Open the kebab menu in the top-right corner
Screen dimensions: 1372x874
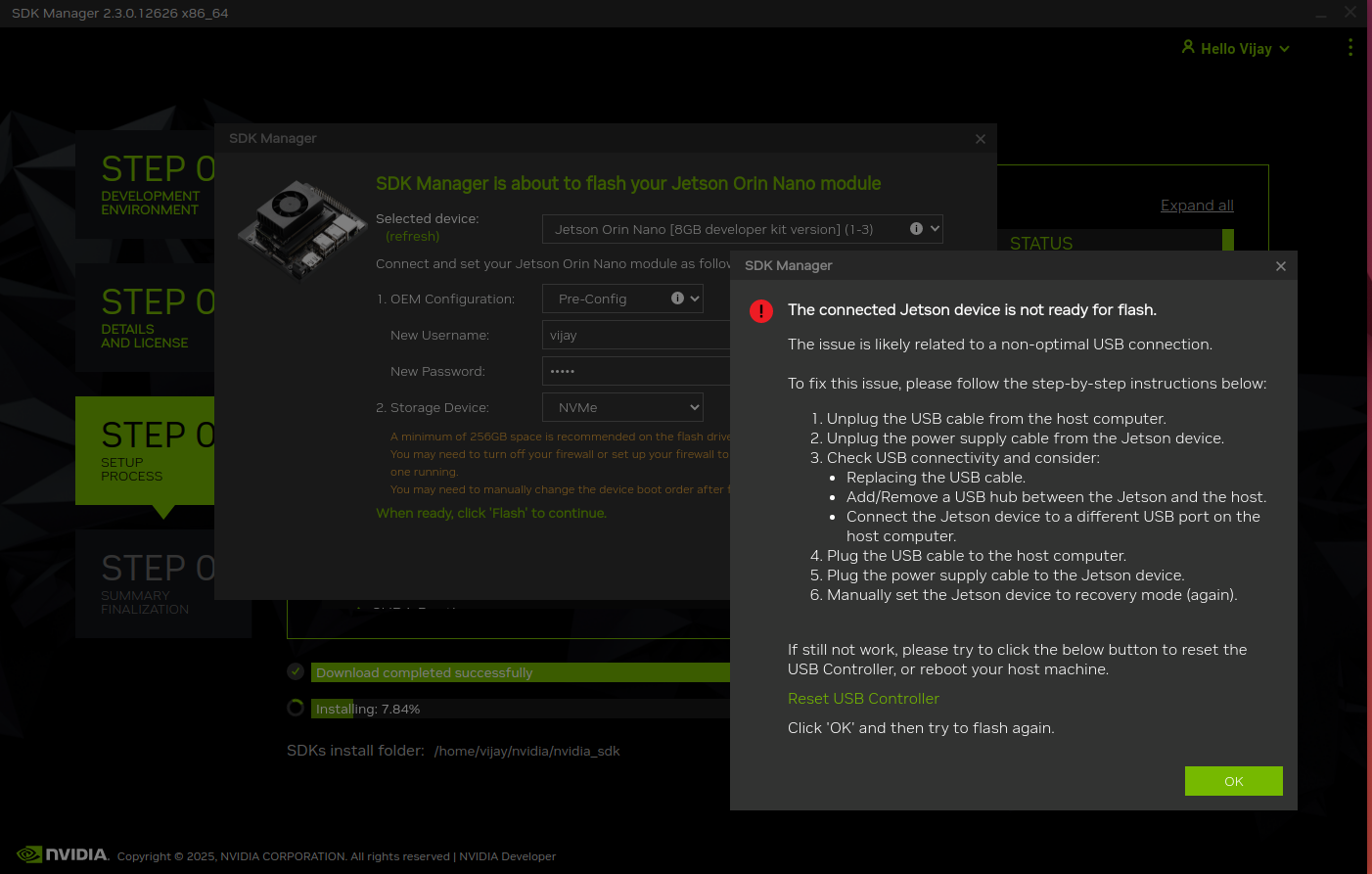tap(1350, 48)
